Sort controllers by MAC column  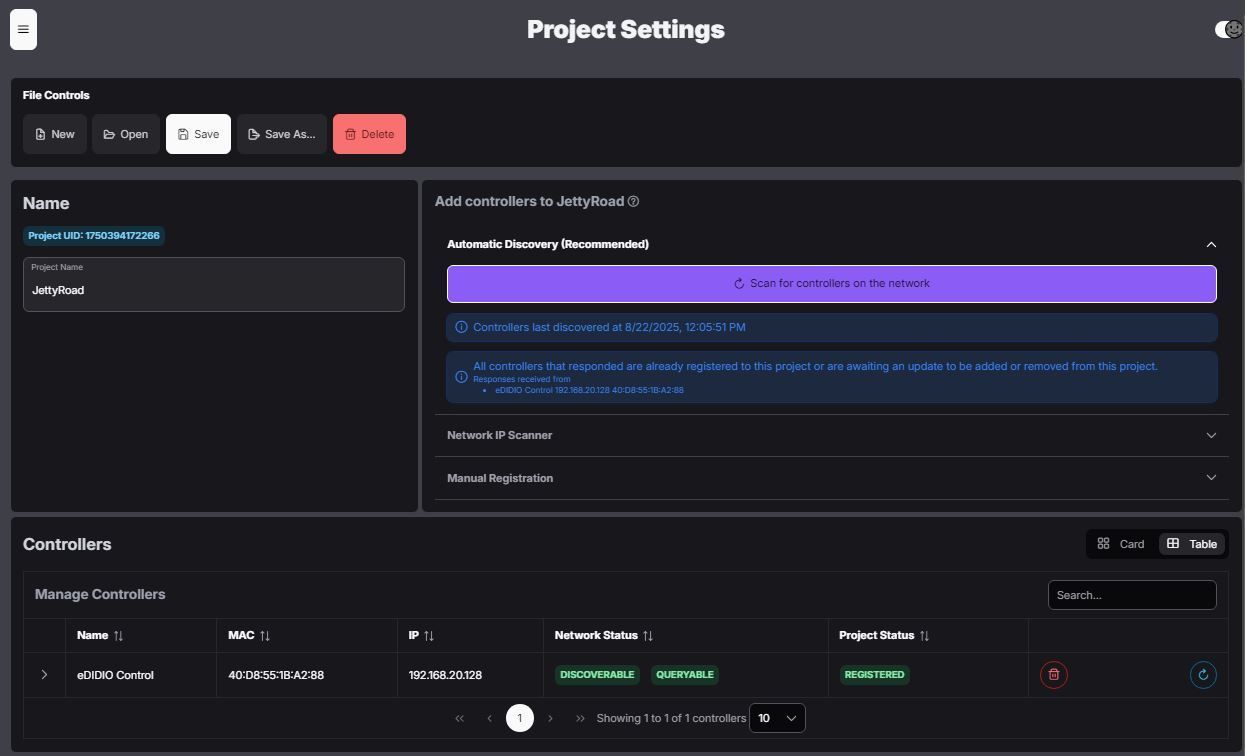pyautogui.click(x=265, y=636)
